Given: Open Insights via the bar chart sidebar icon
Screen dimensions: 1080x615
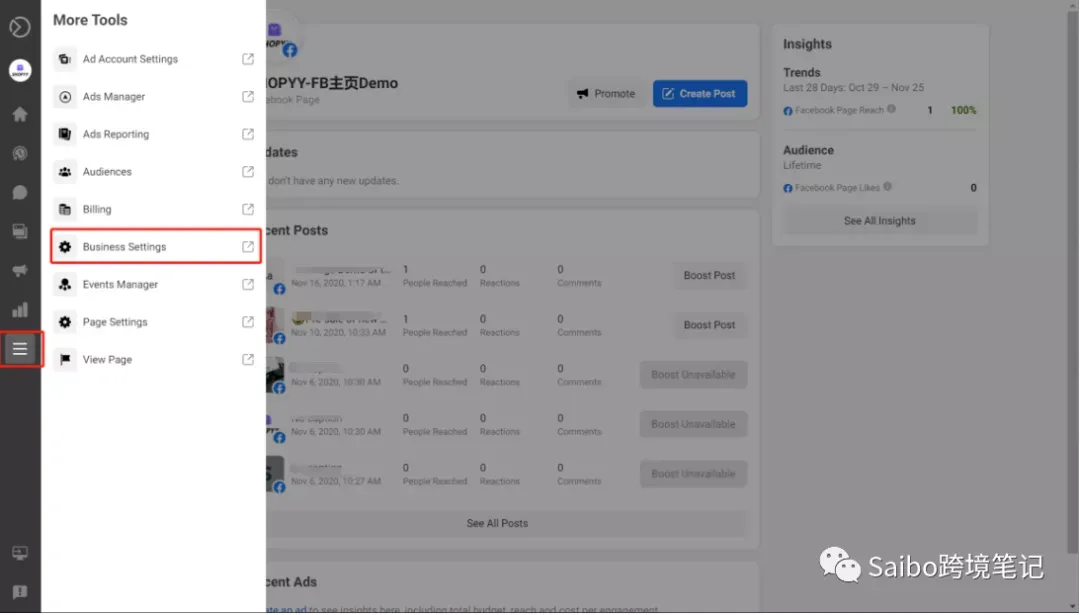Looking at the screenshot, I should (20, 310).
